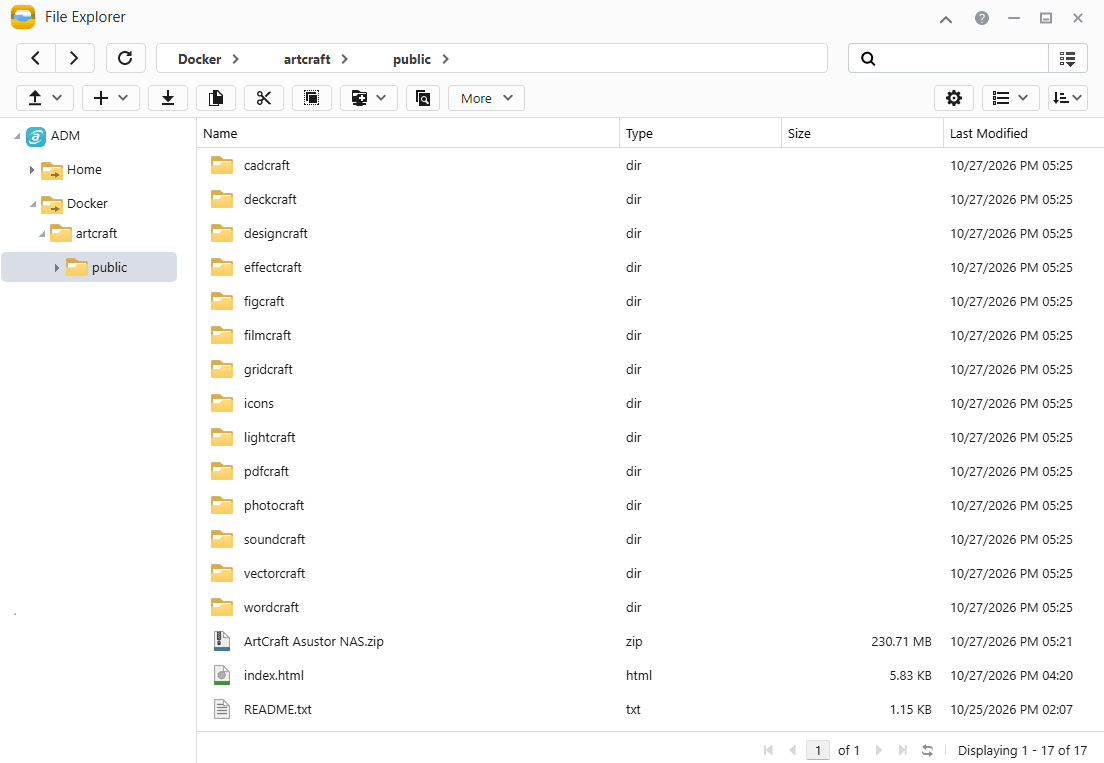Viewport: 1104px width, 763px height.
Task: Open File Explorer settings gear
Action: tap(953, 98)
